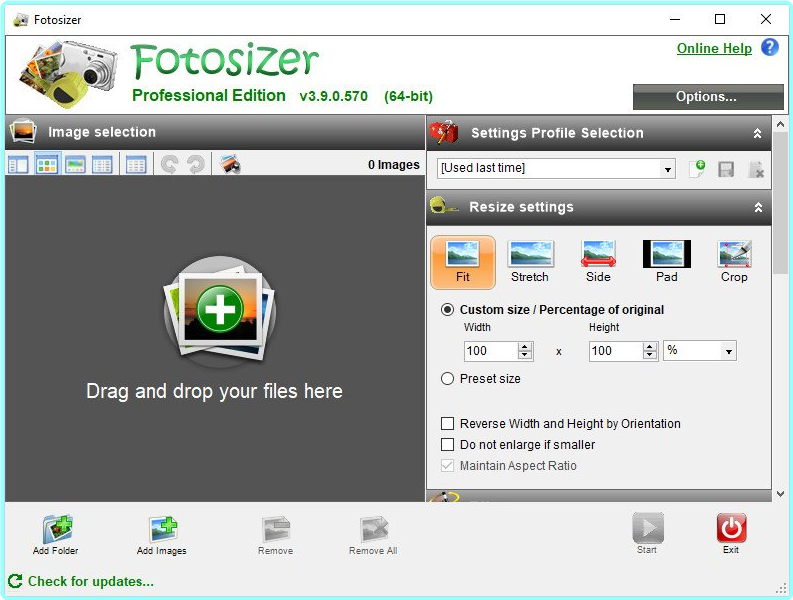Viewport: 793px width, 600px height.
Task: Click the Add Images icon
Action: point(162,530)
